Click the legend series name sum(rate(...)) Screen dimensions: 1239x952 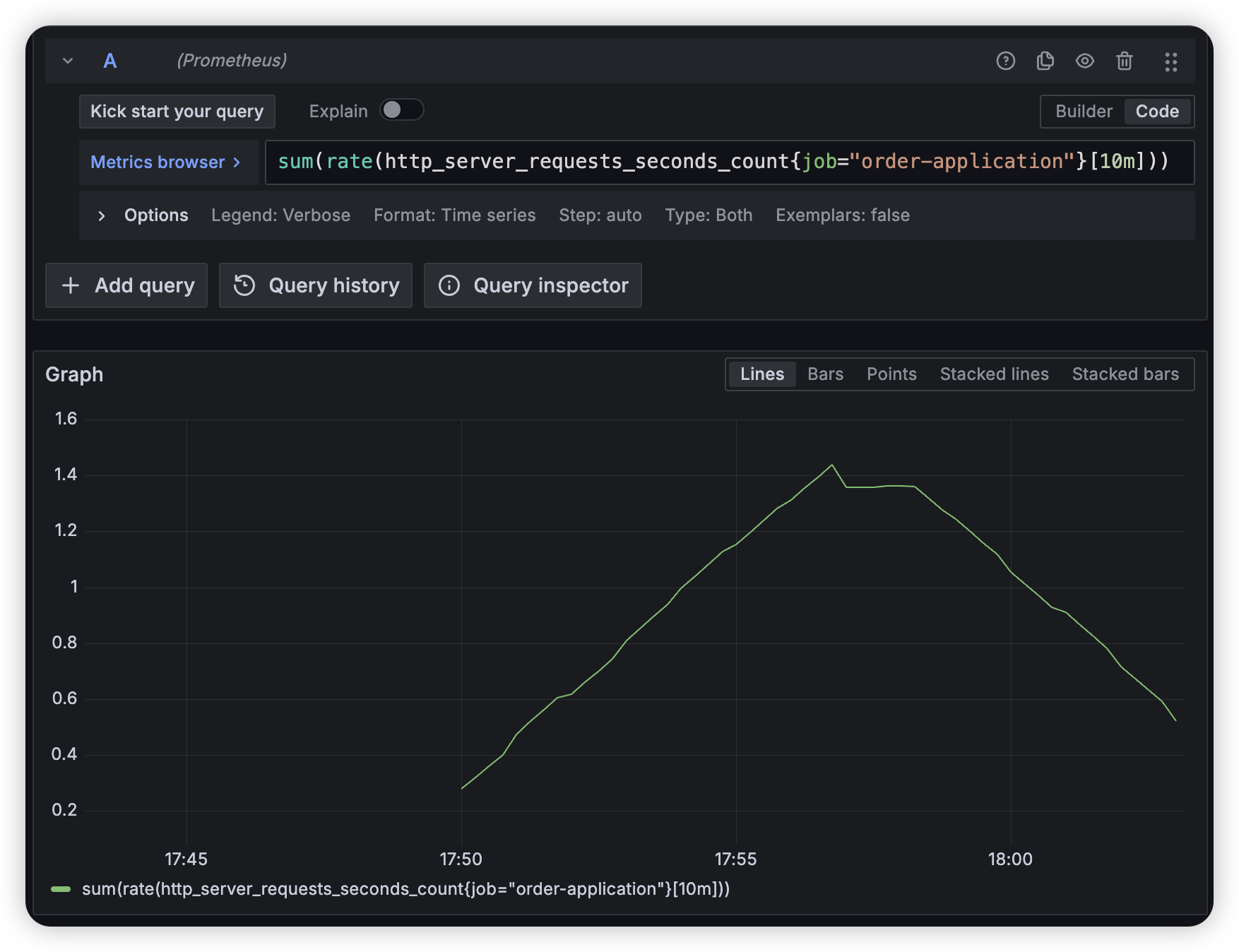(x=406, y=889)
